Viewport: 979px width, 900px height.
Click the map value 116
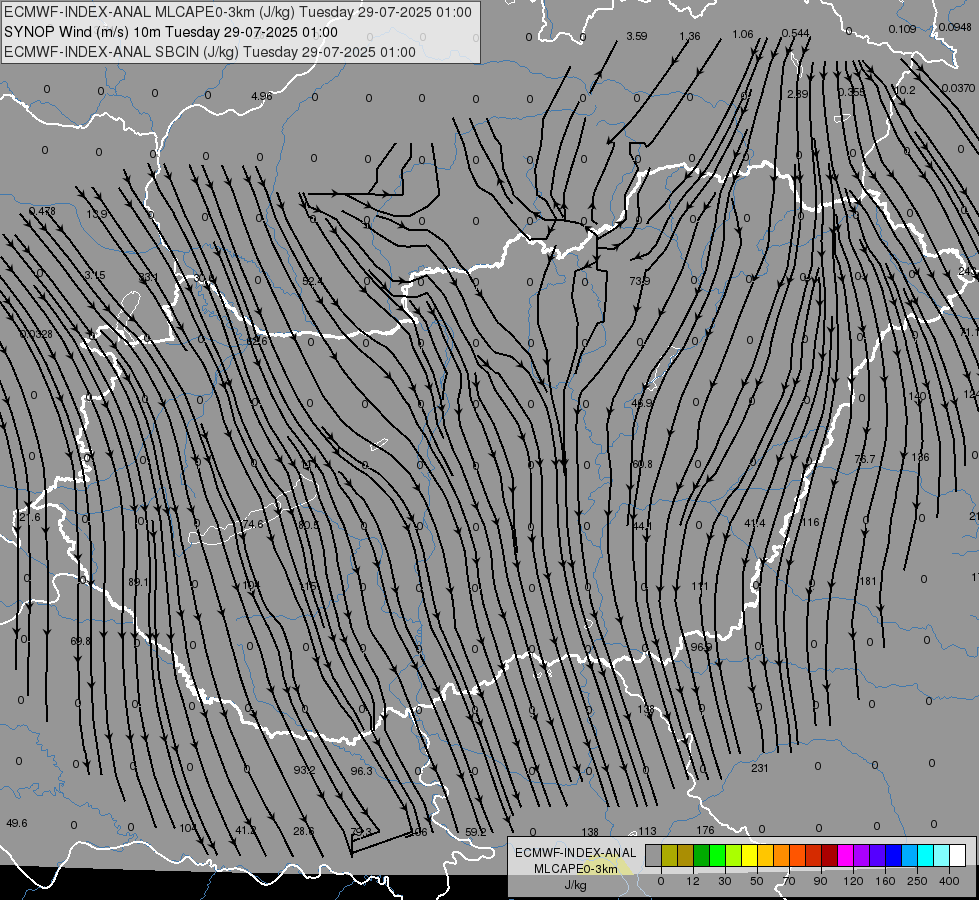coord(810,522)
